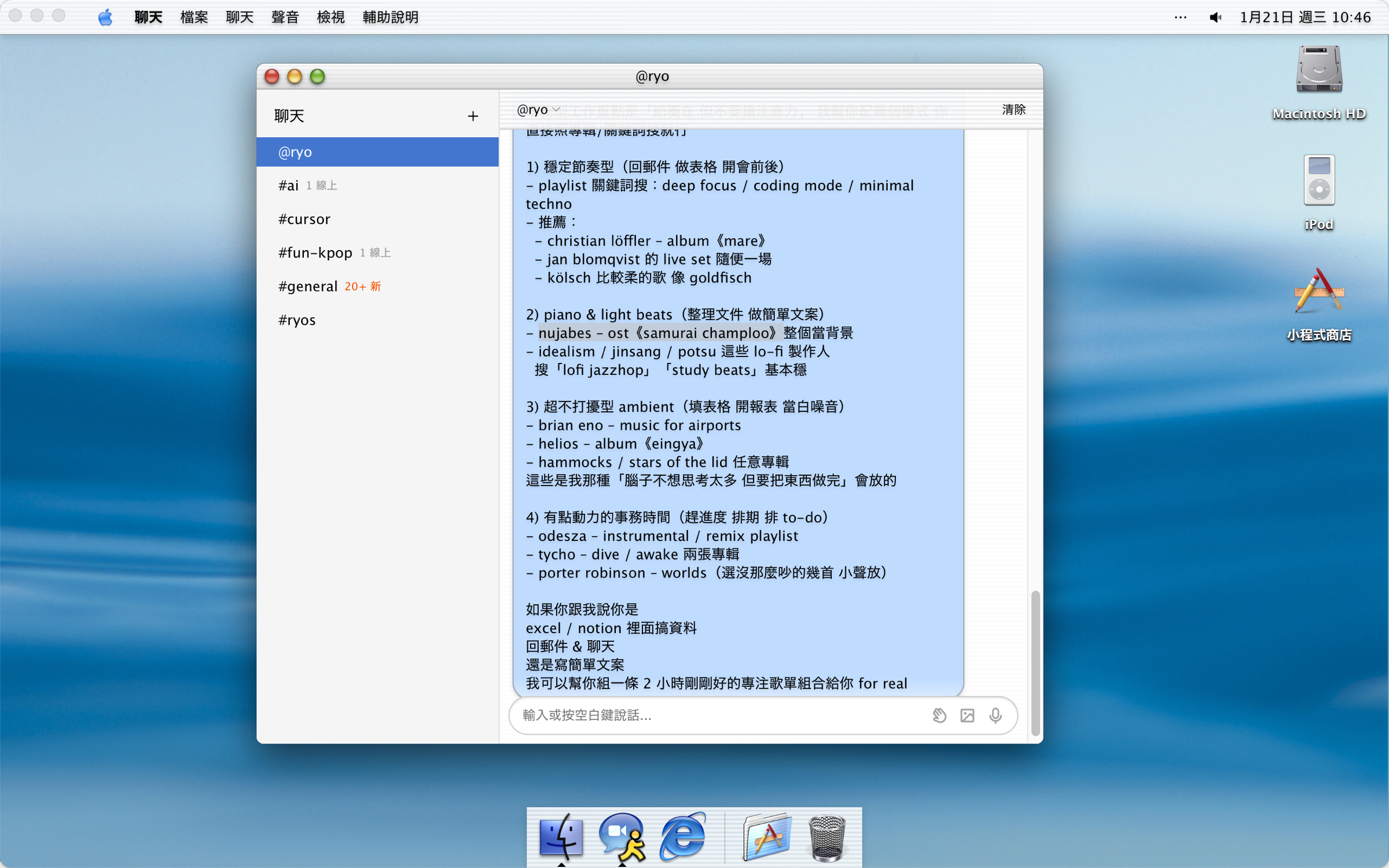Launch Internet Explorer from the dock

coord(683,837)
